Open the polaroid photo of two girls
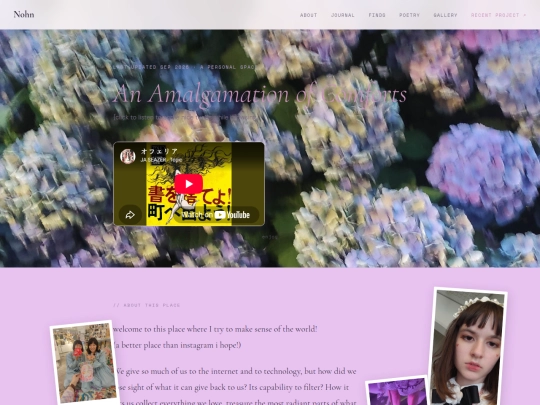This screenshot has height=405, width=540. pos(84,362)
